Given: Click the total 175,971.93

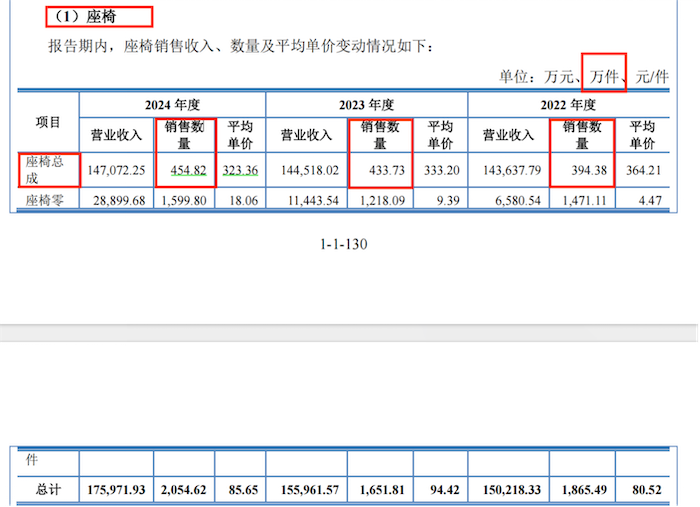Looking at the screenshot, I should [x=116, y=490].
